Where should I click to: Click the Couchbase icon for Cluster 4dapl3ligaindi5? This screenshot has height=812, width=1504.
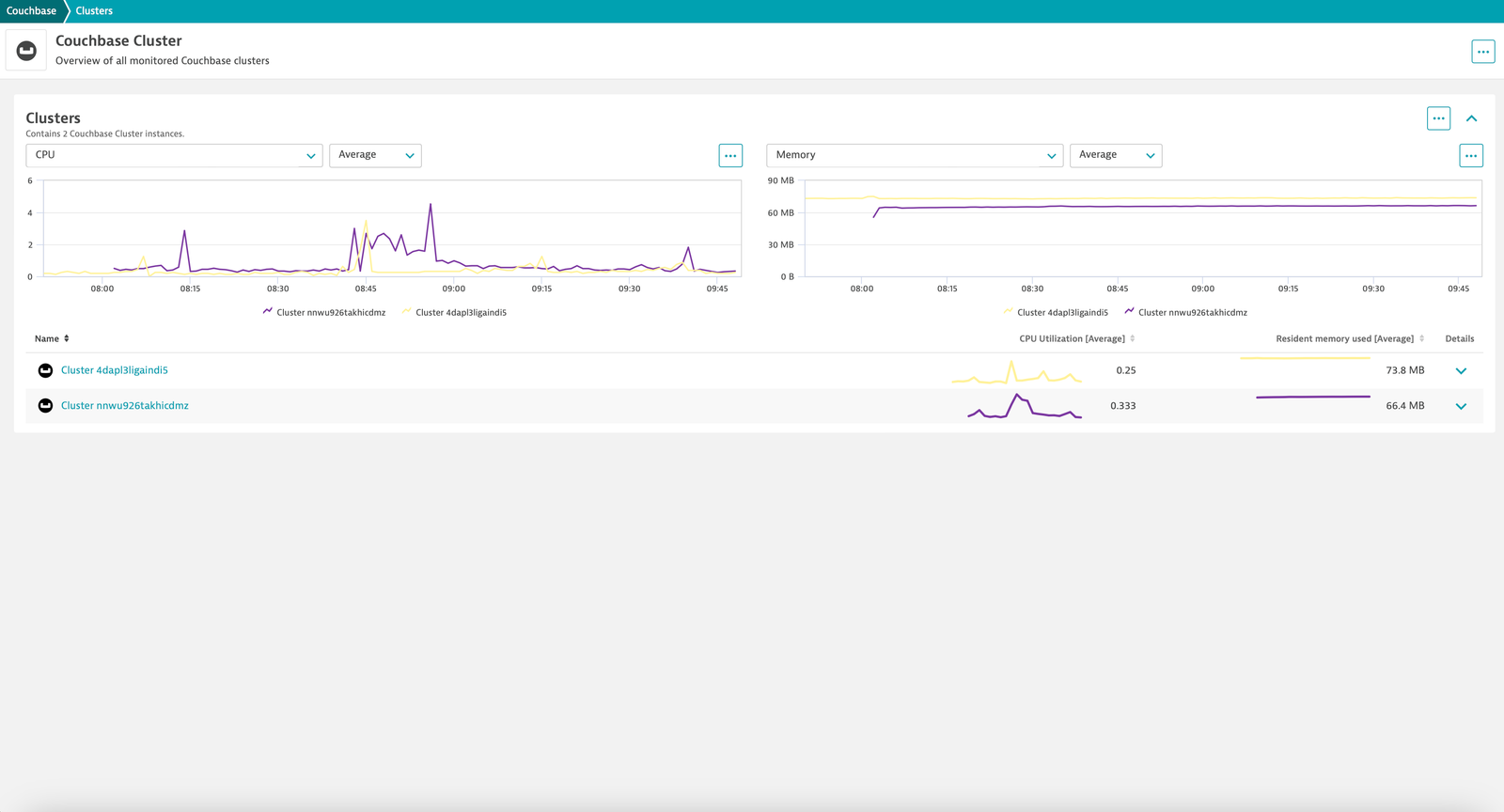coord(45,370)
